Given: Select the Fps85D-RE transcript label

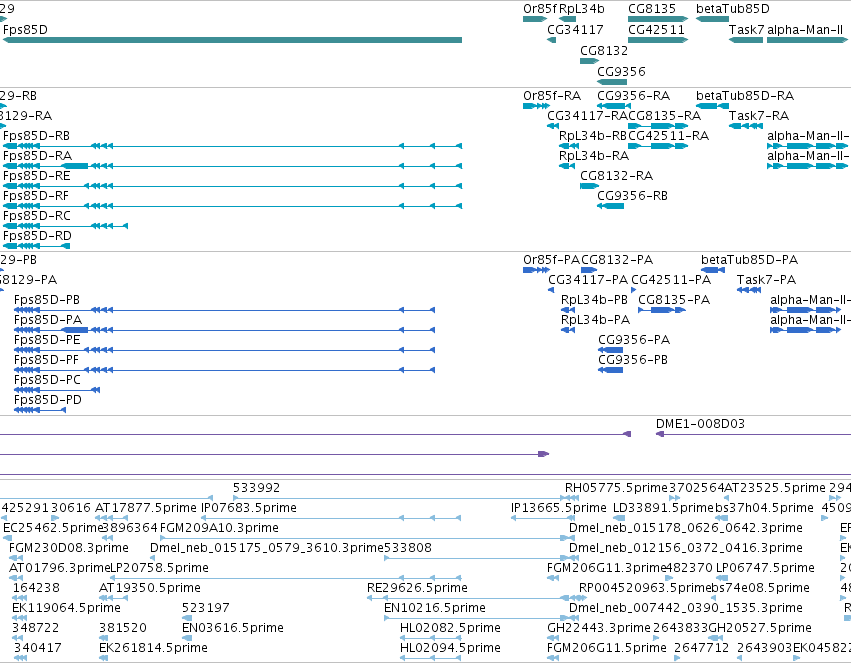Looking at the screenshot, I should click(x=36, y=176).
